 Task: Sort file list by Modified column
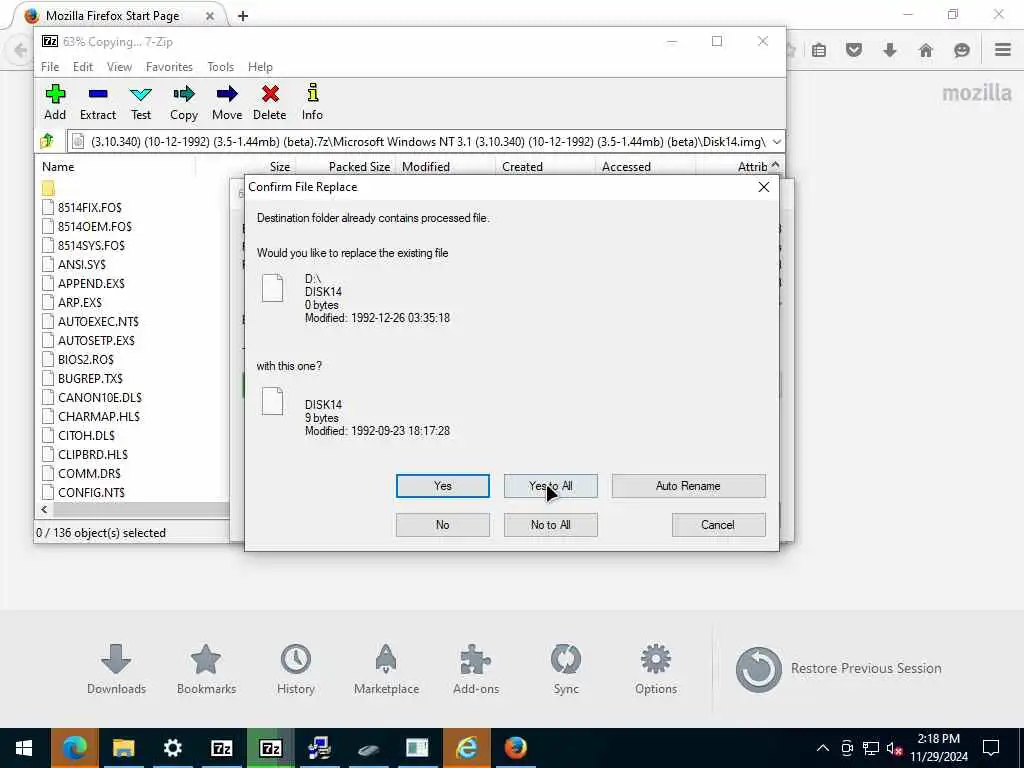tap(426, 167)
